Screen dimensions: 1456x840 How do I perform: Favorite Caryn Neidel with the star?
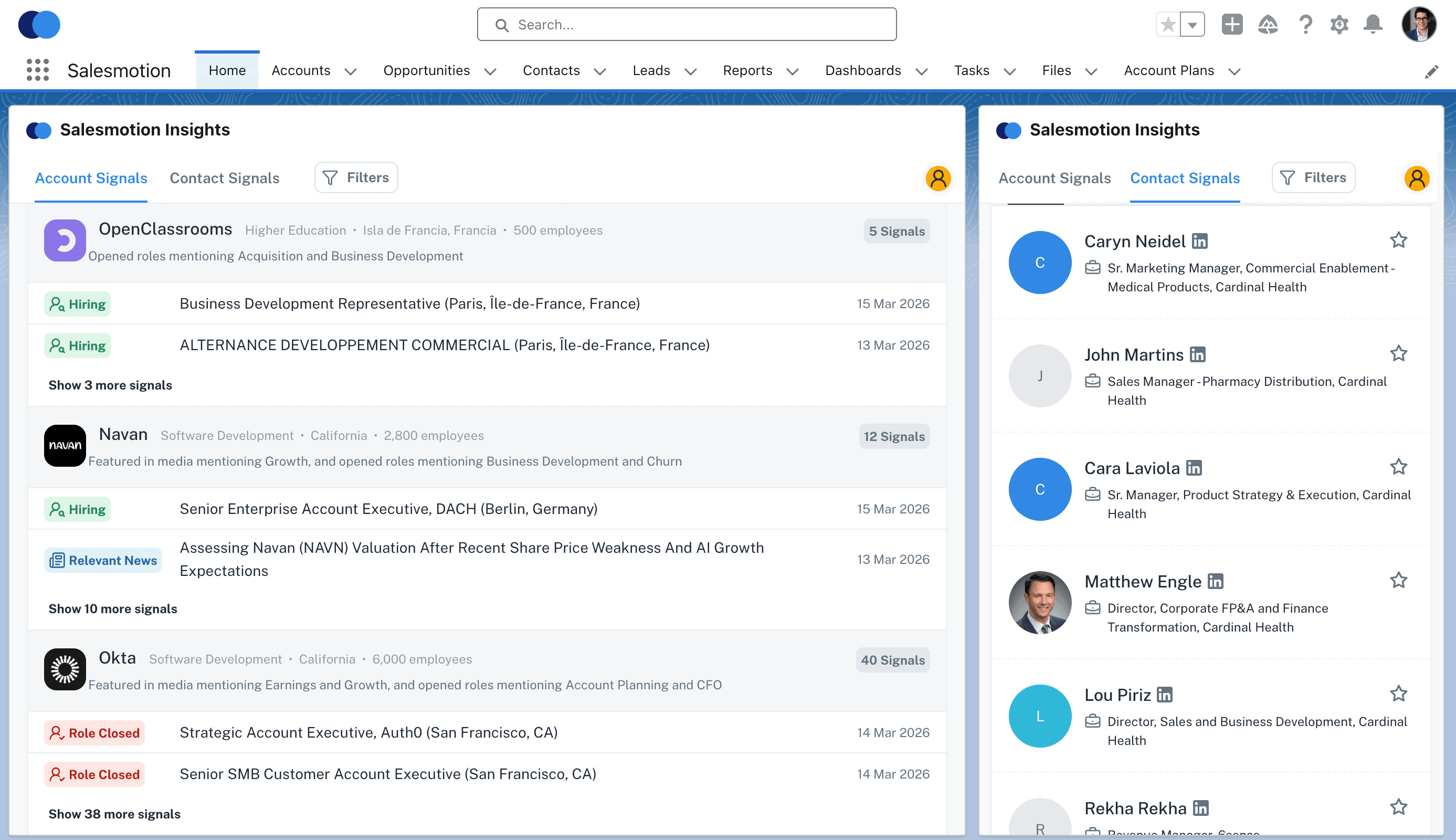[1398, 240]
